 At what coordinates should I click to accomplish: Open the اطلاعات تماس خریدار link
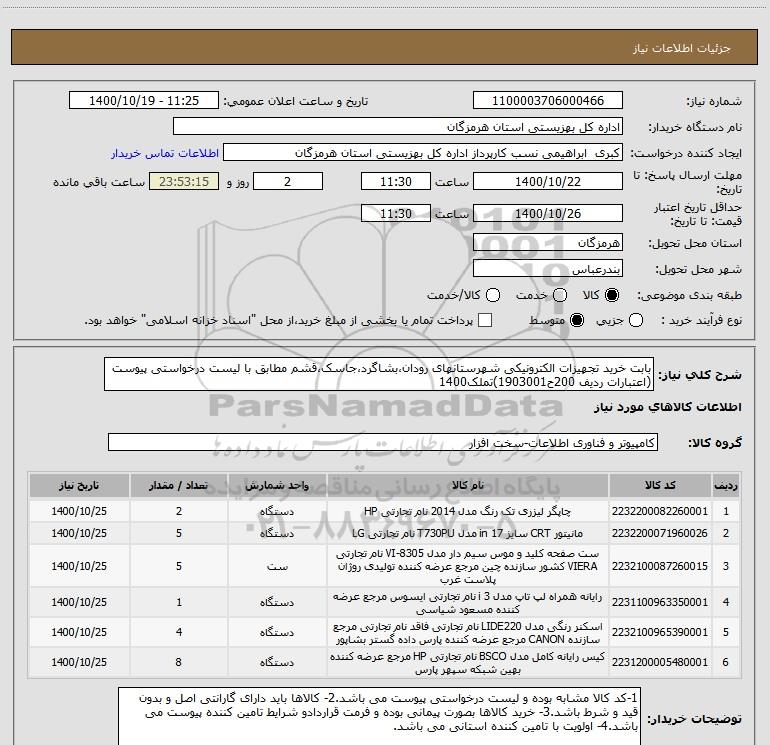click(x=165, y=153)
